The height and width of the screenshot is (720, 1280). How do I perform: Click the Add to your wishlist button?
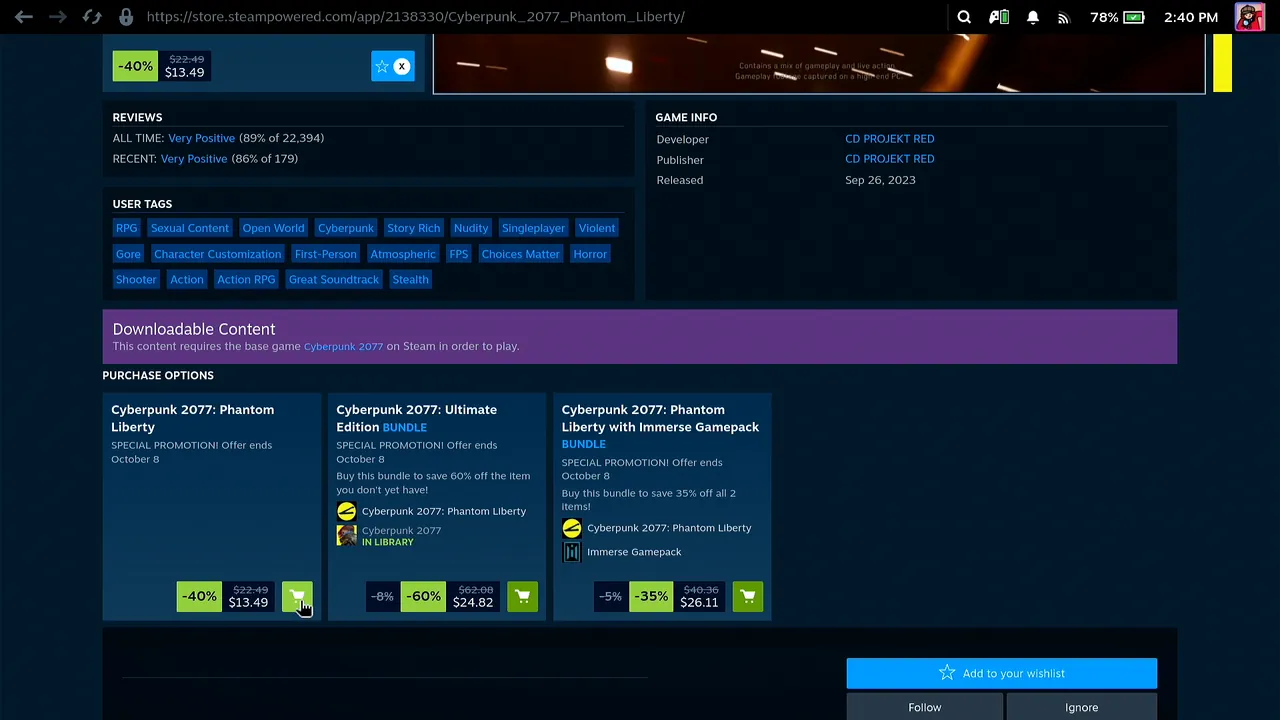[1001, 673]
